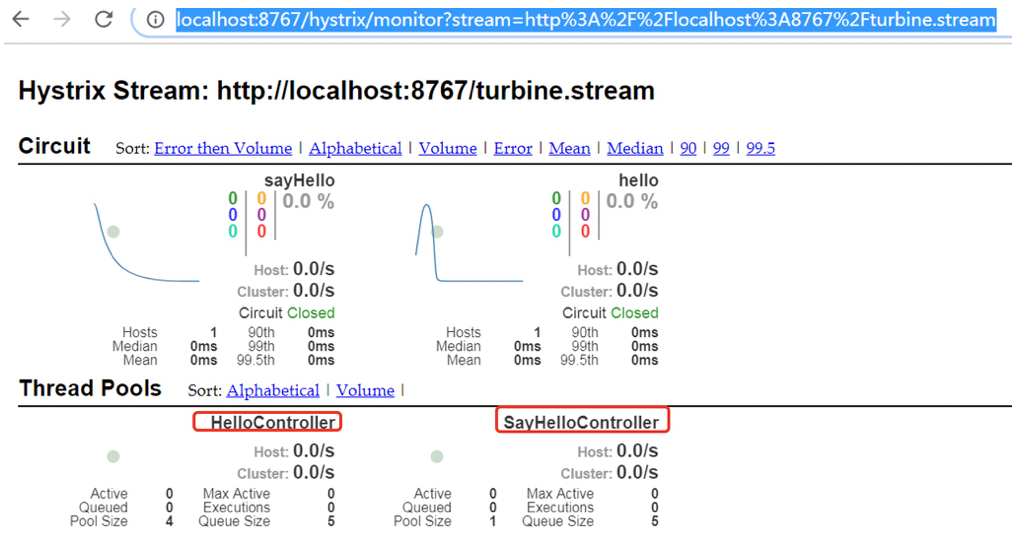Sort circuits by Volume

tap(447, 148)
